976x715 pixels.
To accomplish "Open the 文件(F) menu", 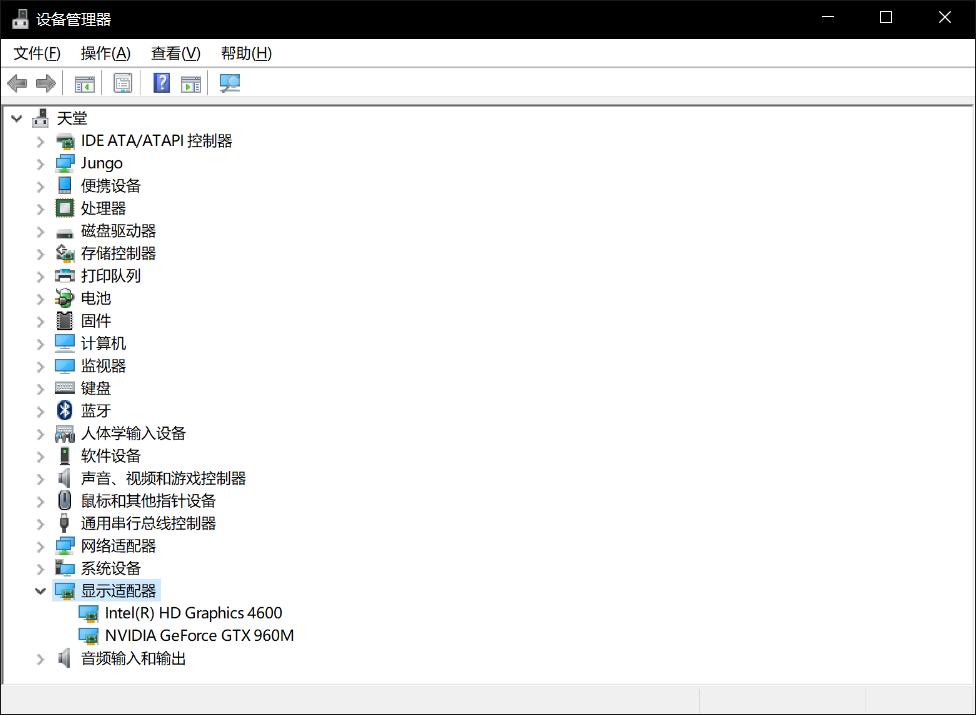I will (37, 54).
